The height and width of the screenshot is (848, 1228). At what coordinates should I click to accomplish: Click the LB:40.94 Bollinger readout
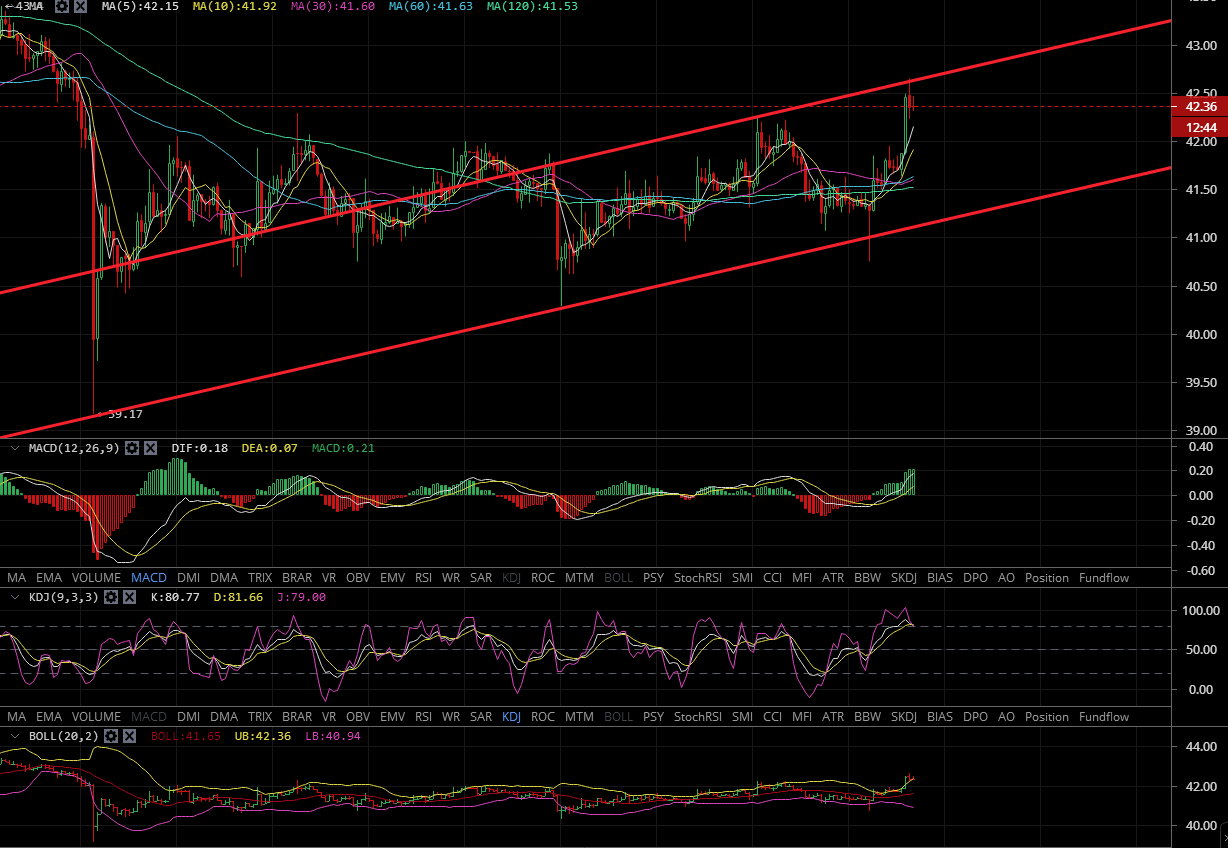331,736
